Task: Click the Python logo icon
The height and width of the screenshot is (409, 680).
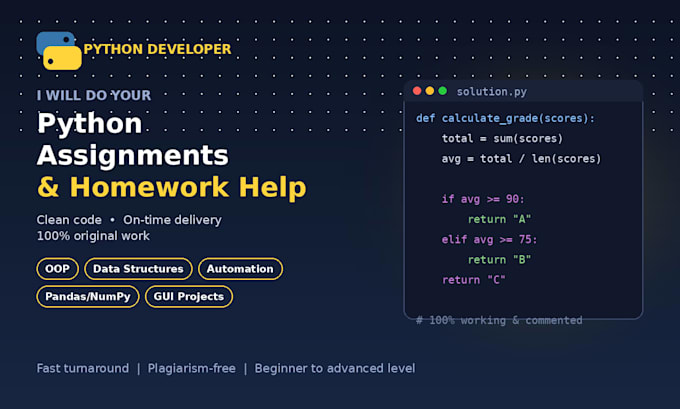Action: [x=59, y=51]
